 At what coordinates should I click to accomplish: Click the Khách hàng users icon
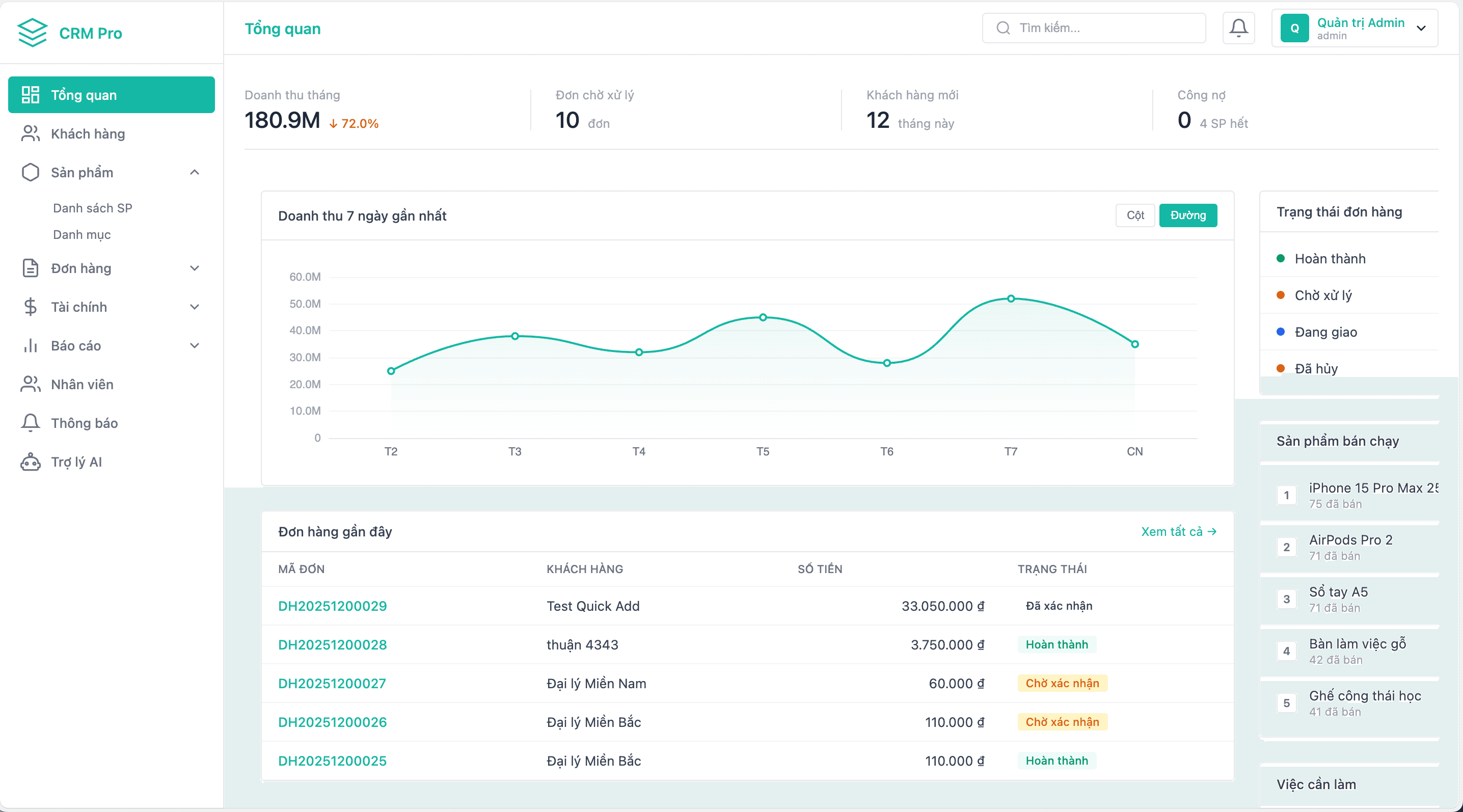click(30, 133)
